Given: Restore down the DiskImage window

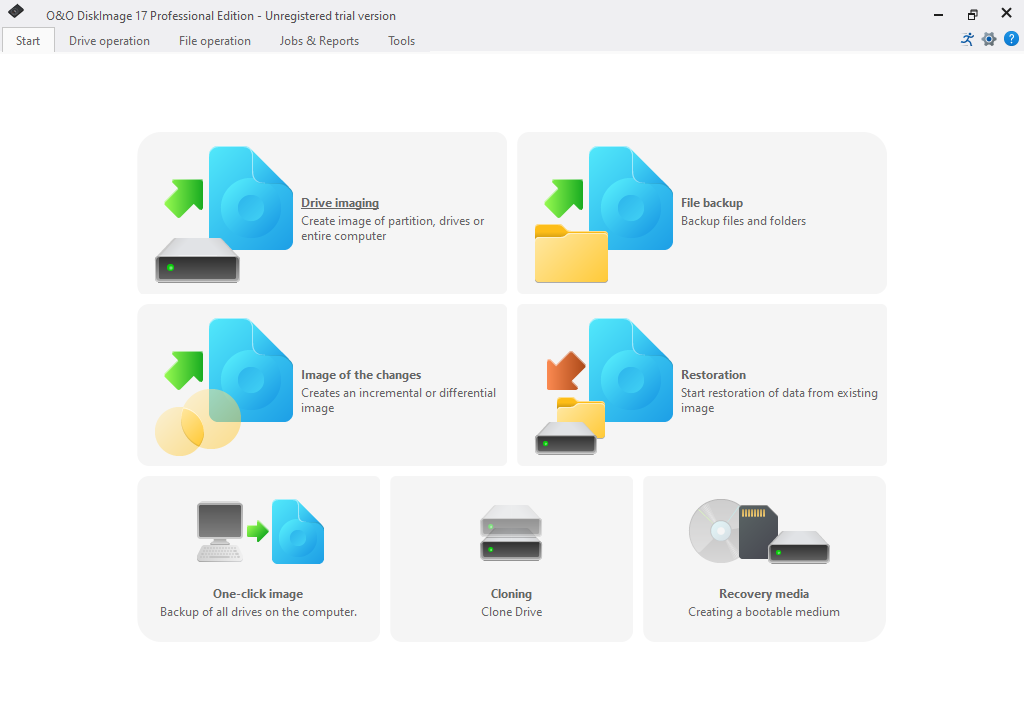Looking at the screenshot, I should (972, 14).
